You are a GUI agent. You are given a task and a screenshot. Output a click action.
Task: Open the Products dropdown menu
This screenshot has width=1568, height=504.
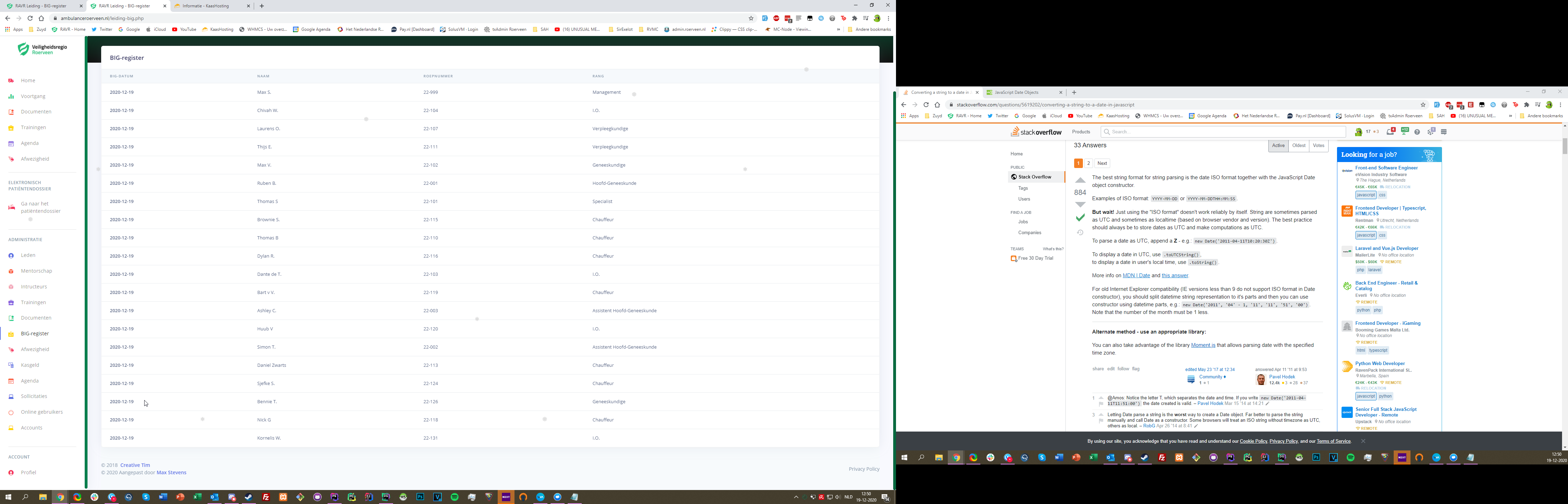(x=1081, y=132)
